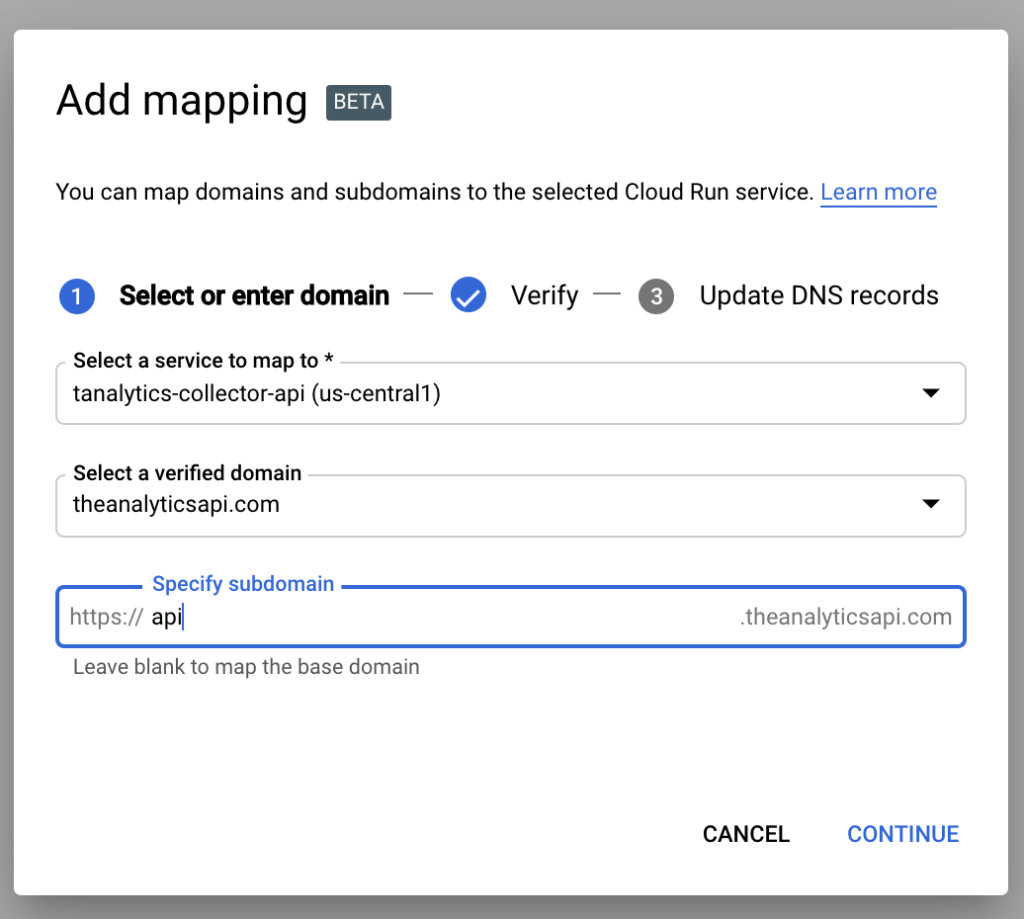Open the Learn more link
The image size is (1024, 919).
pos(878,192)
